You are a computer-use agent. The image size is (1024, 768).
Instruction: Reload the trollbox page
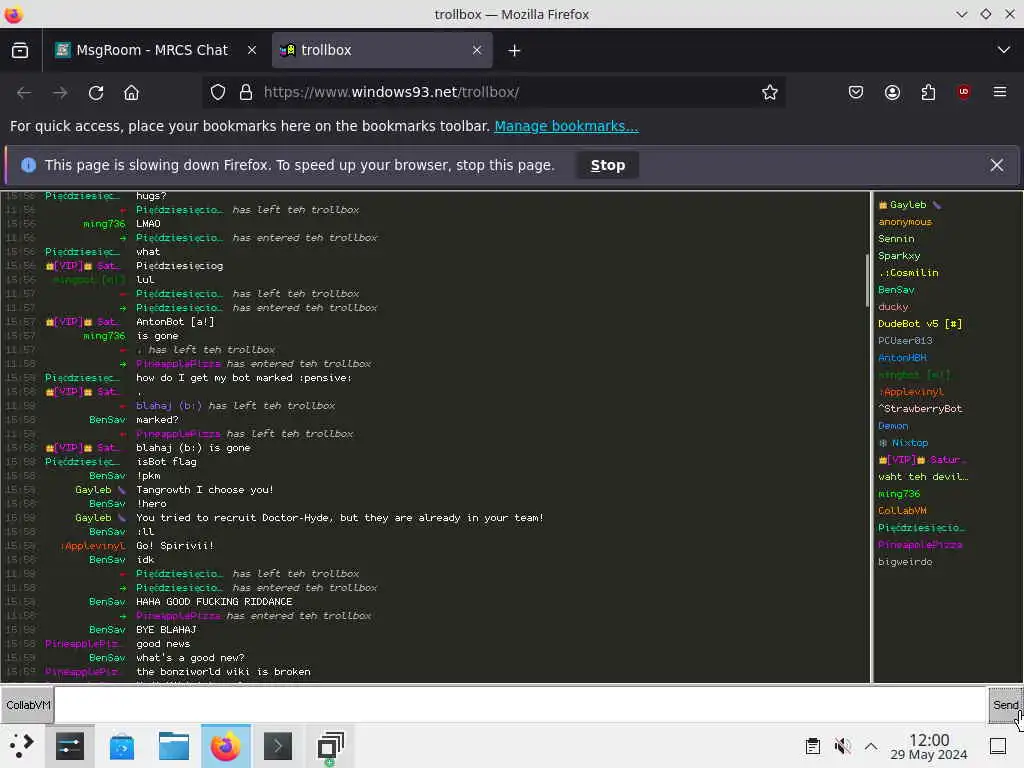pyautogui.click(x=96, y=93)
